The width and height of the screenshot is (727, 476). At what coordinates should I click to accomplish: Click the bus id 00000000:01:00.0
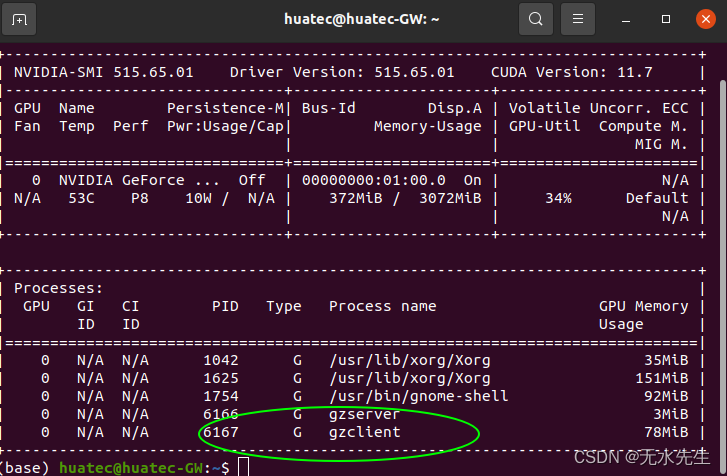374,180
